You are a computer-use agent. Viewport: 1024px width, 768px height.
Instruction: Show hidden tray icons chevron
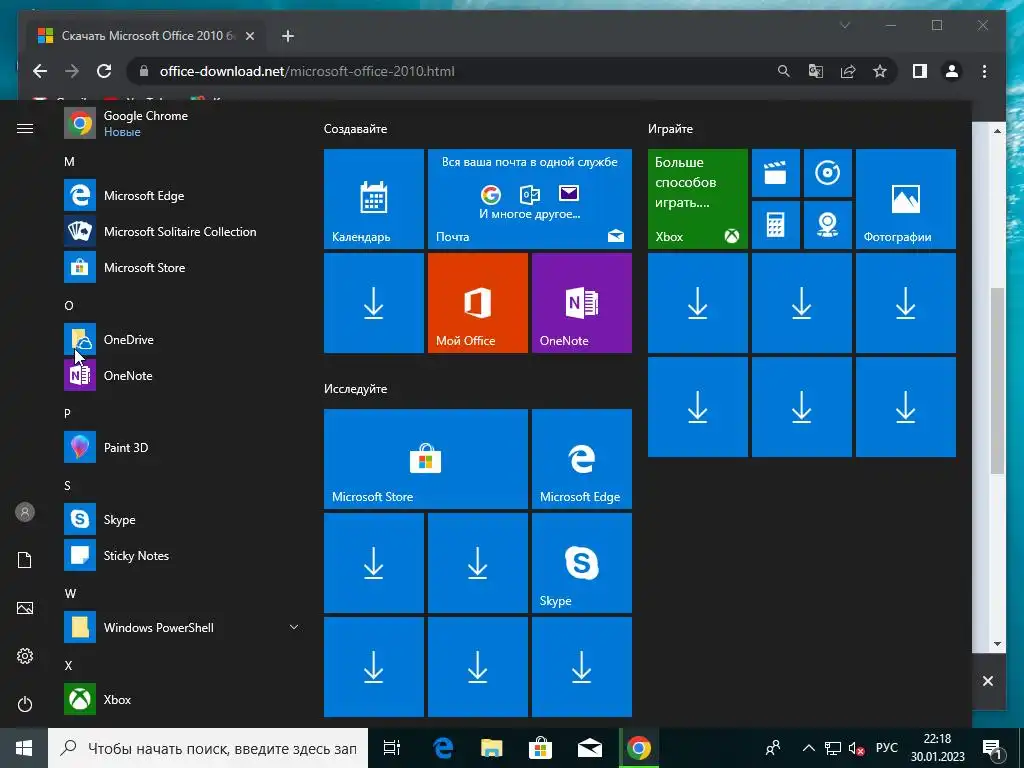[x=808, y=748]
